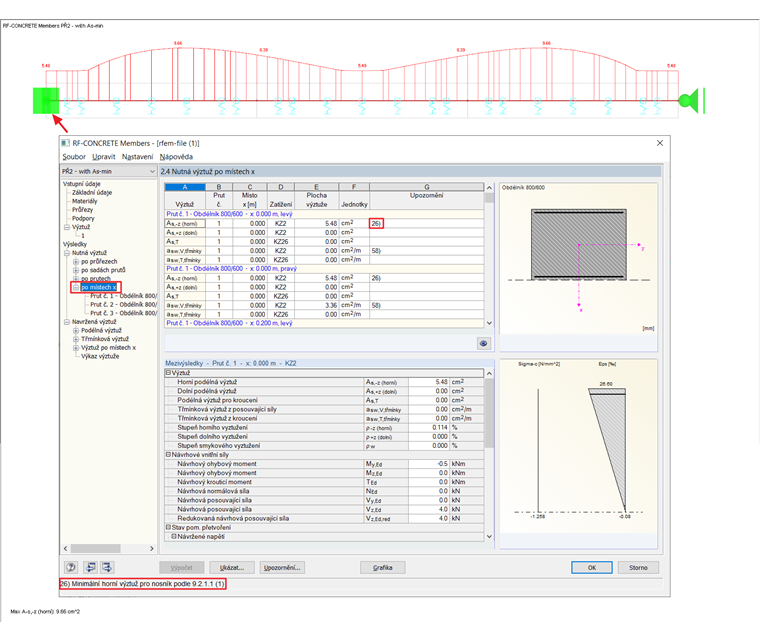Open the Upravit menu
This screenshot has width=760, height=642.
[x=104, y=157]
